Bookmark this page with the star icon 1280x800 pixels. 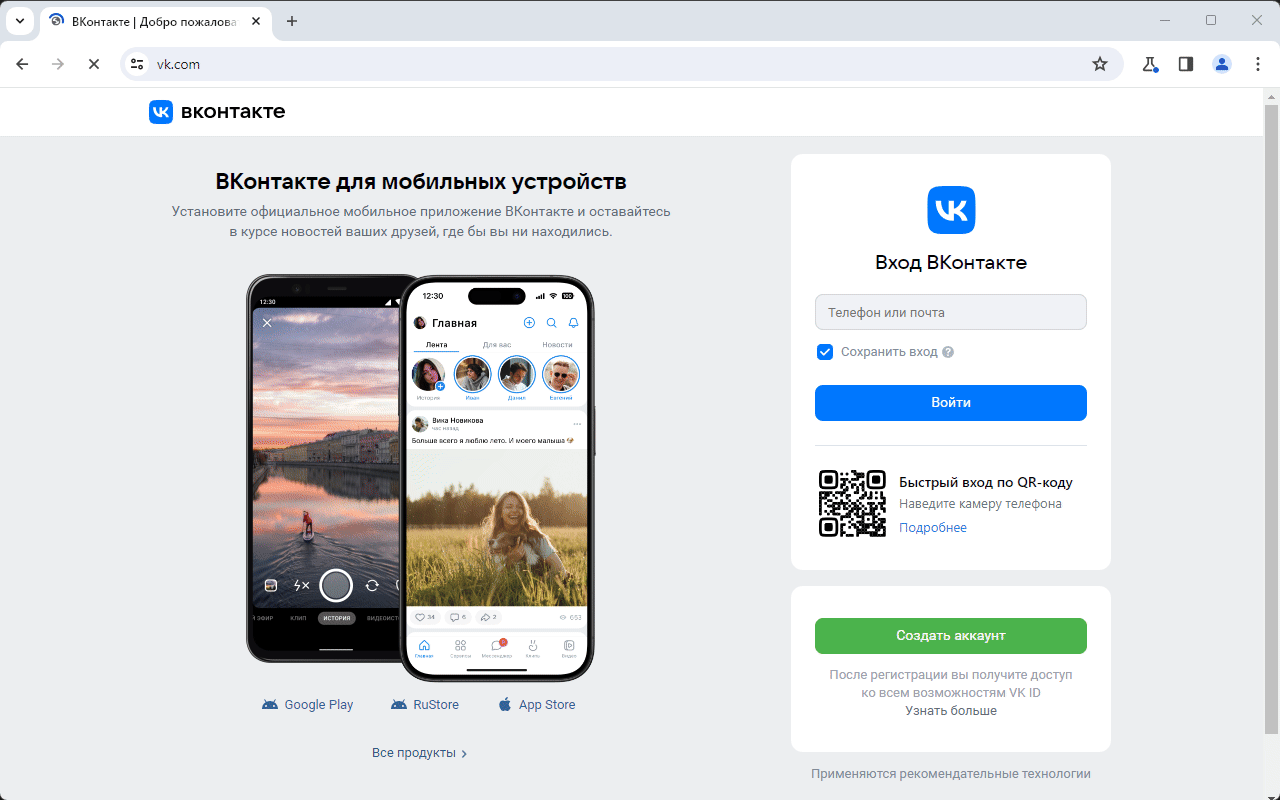click(x=1100, y=64)
